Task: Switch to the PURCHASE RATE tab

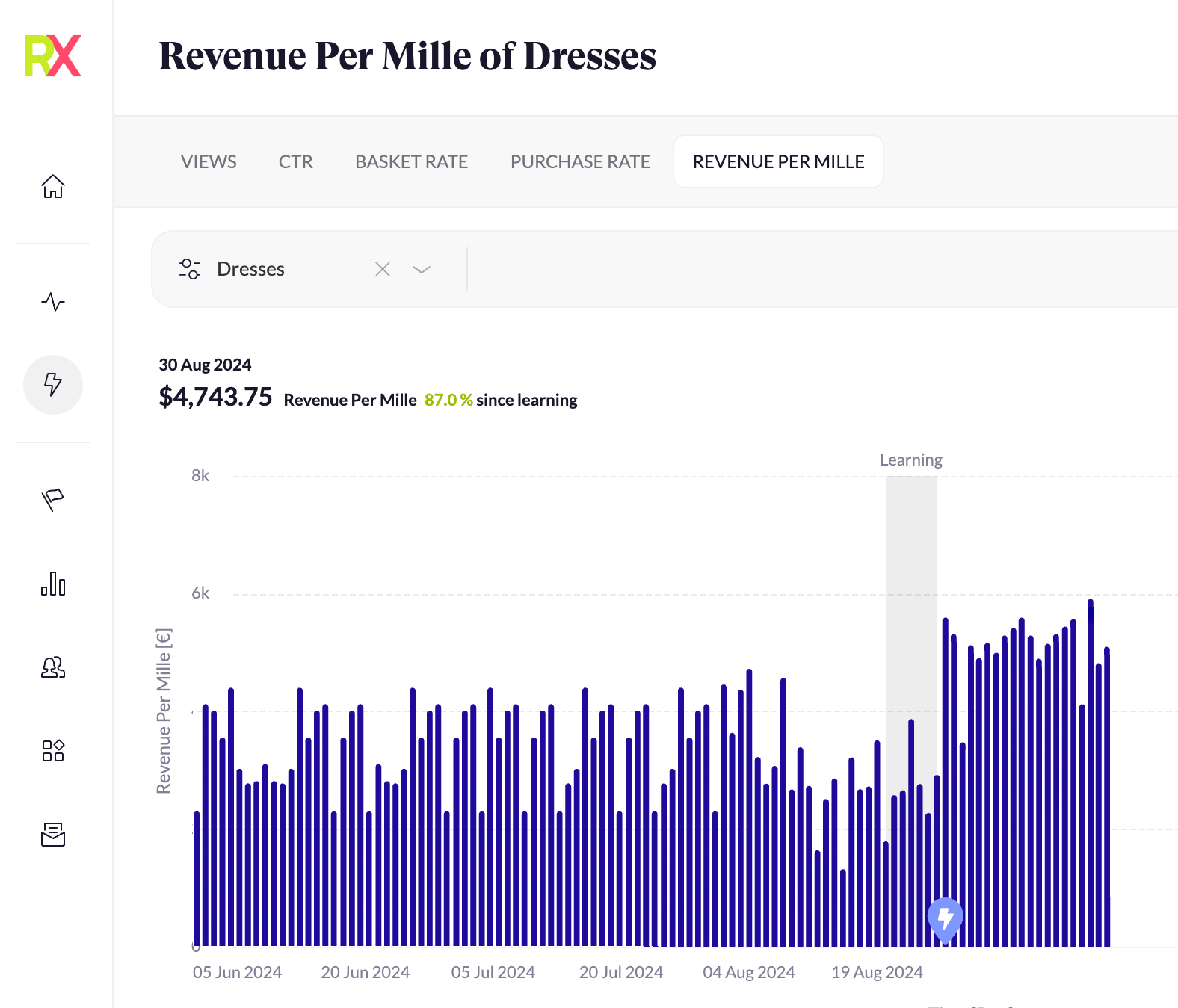Action: click(x=580, y=161)
